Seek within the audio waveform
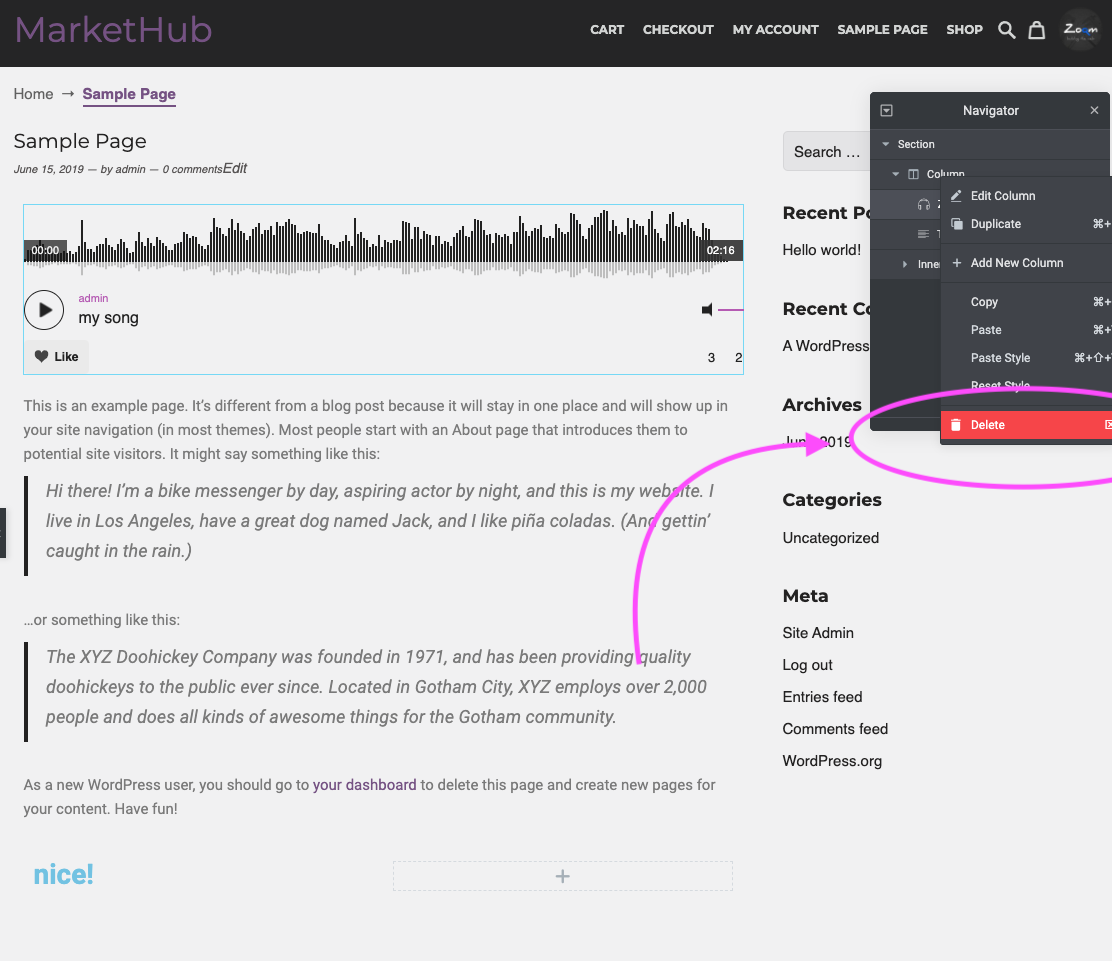The height and width of the screenshot is (961, 1112). (x=383, y=243)
